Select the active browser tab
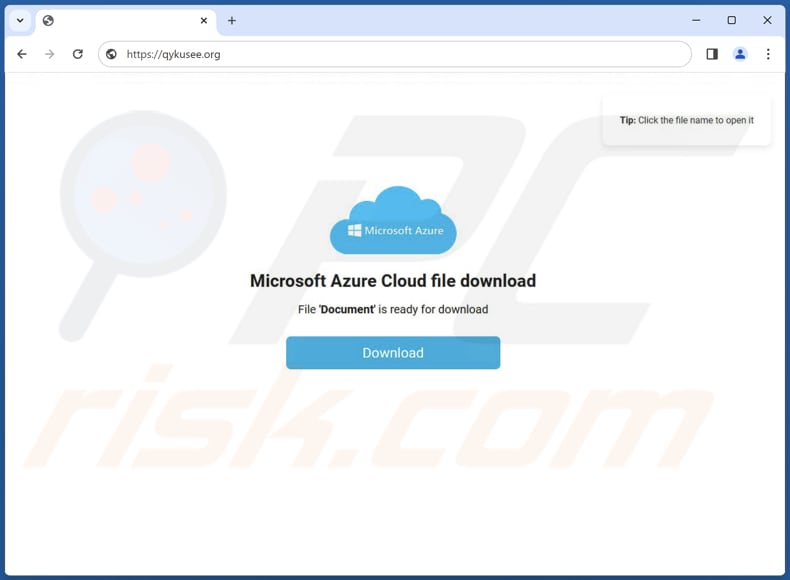The height and width of the screenshot is (580, 790). click(126, 21)
